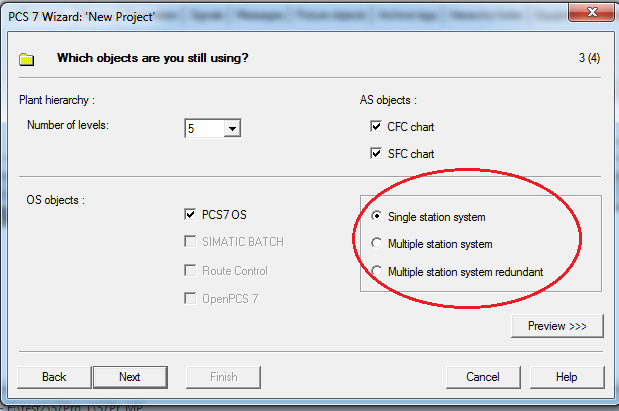Click Next to continue the wizard
The height and width of the screenshot is (411, 619).
click(x=130, y=377)
